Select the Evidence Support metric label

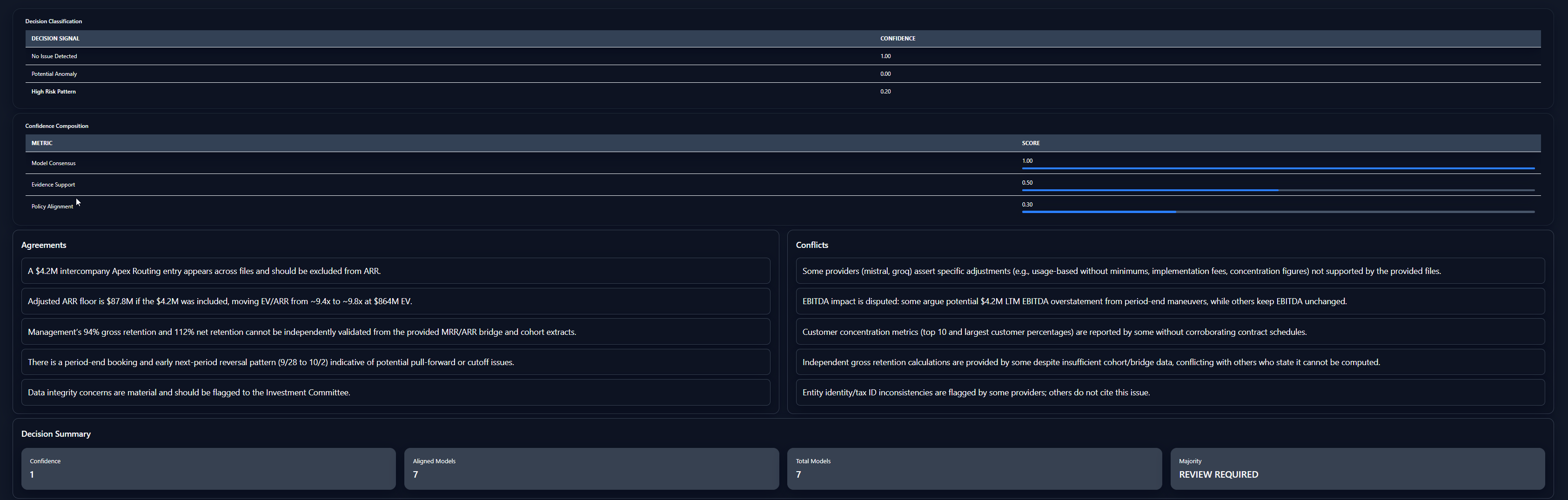point(53,184)
